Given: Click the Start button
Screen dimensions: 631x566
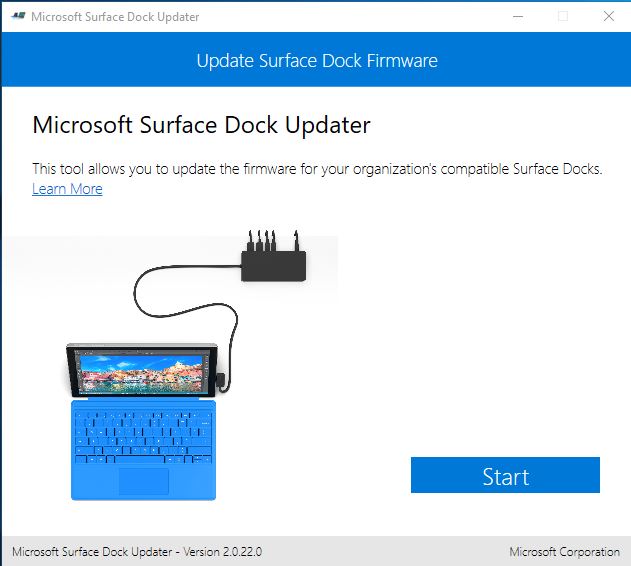Looking at the screenshot, I should click(505, 475).
